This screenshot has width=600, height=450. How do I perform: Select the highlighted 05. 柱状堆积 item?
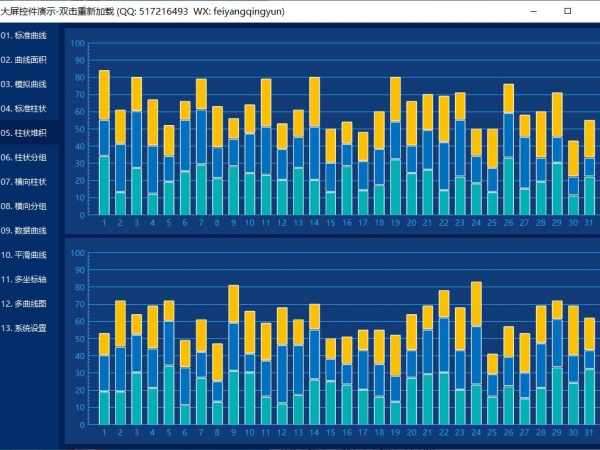pos(28,132)
